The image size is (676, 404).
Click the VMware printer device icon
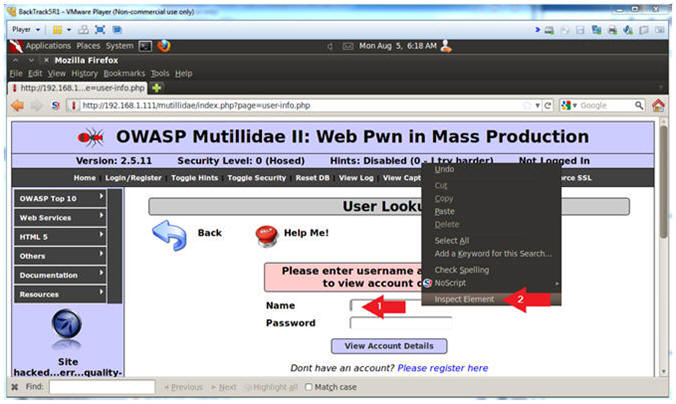click(x=612, y=30)
